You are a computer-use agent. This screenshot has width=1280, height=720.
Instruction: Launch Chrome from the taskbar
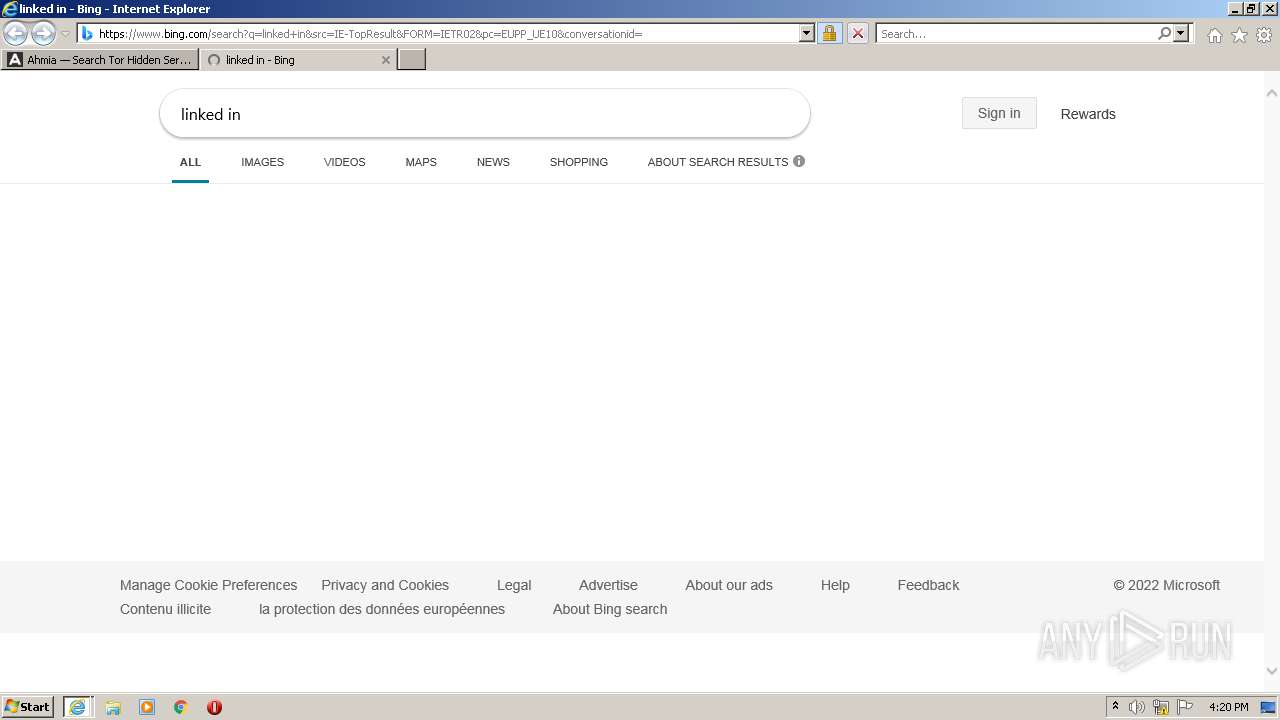(x=181, y=707)
